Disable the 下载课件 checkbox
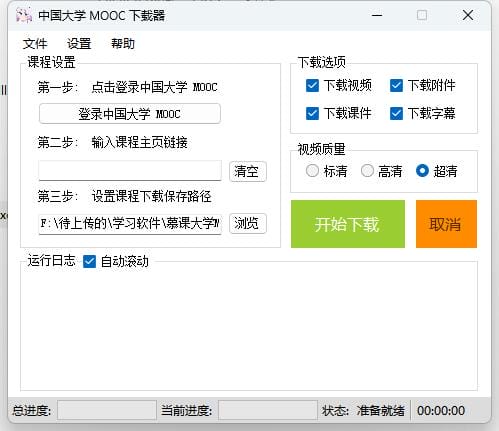499x431 pixels. tap(312, 114)
